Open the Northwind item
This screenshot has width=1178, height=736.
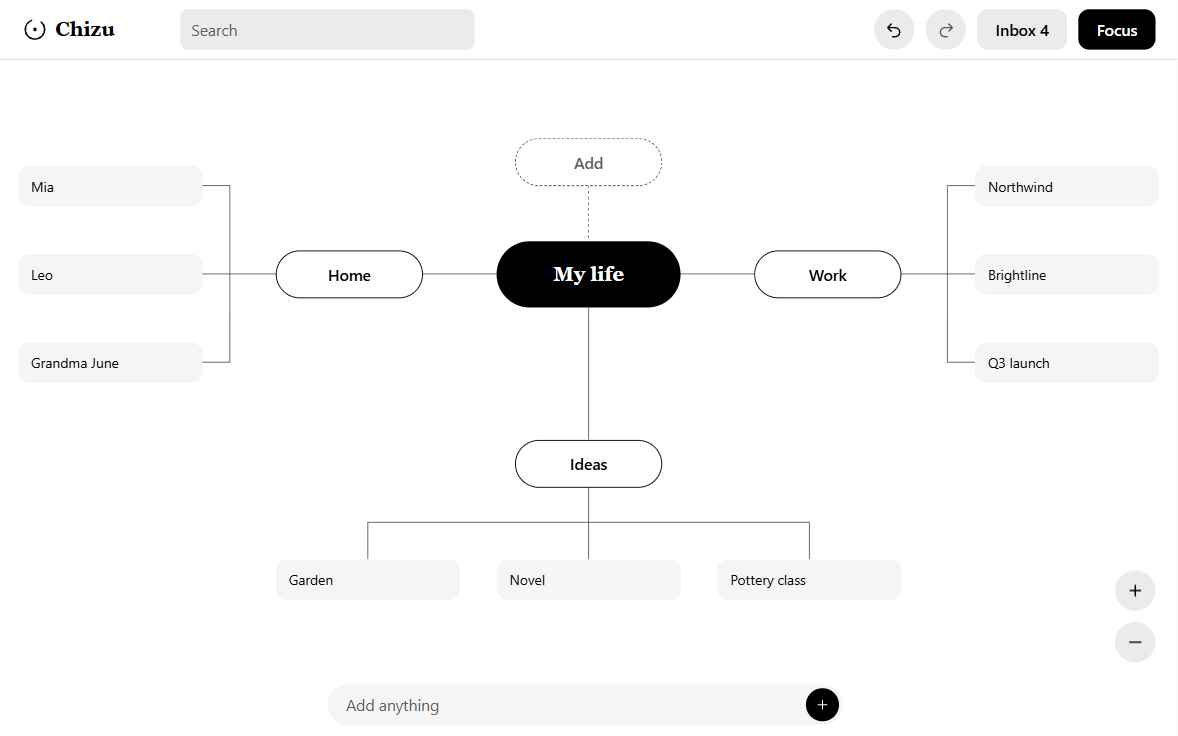click(1067, 186)
